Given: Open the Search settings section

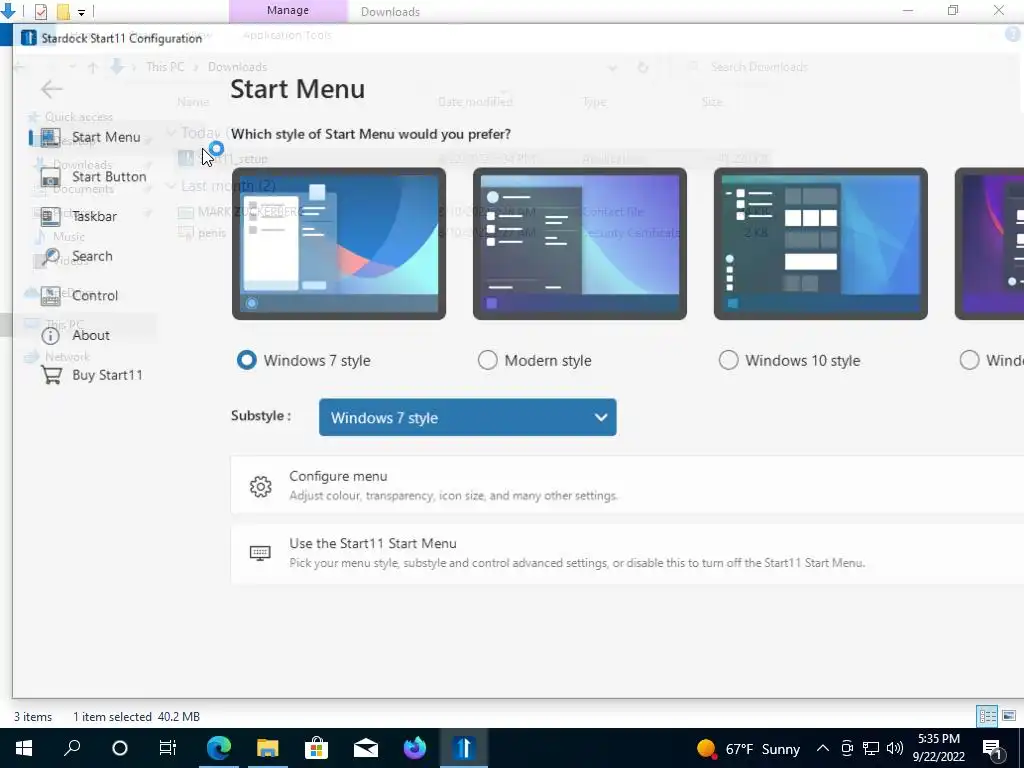Looking at the screenshot, I should tap(77, 256).
